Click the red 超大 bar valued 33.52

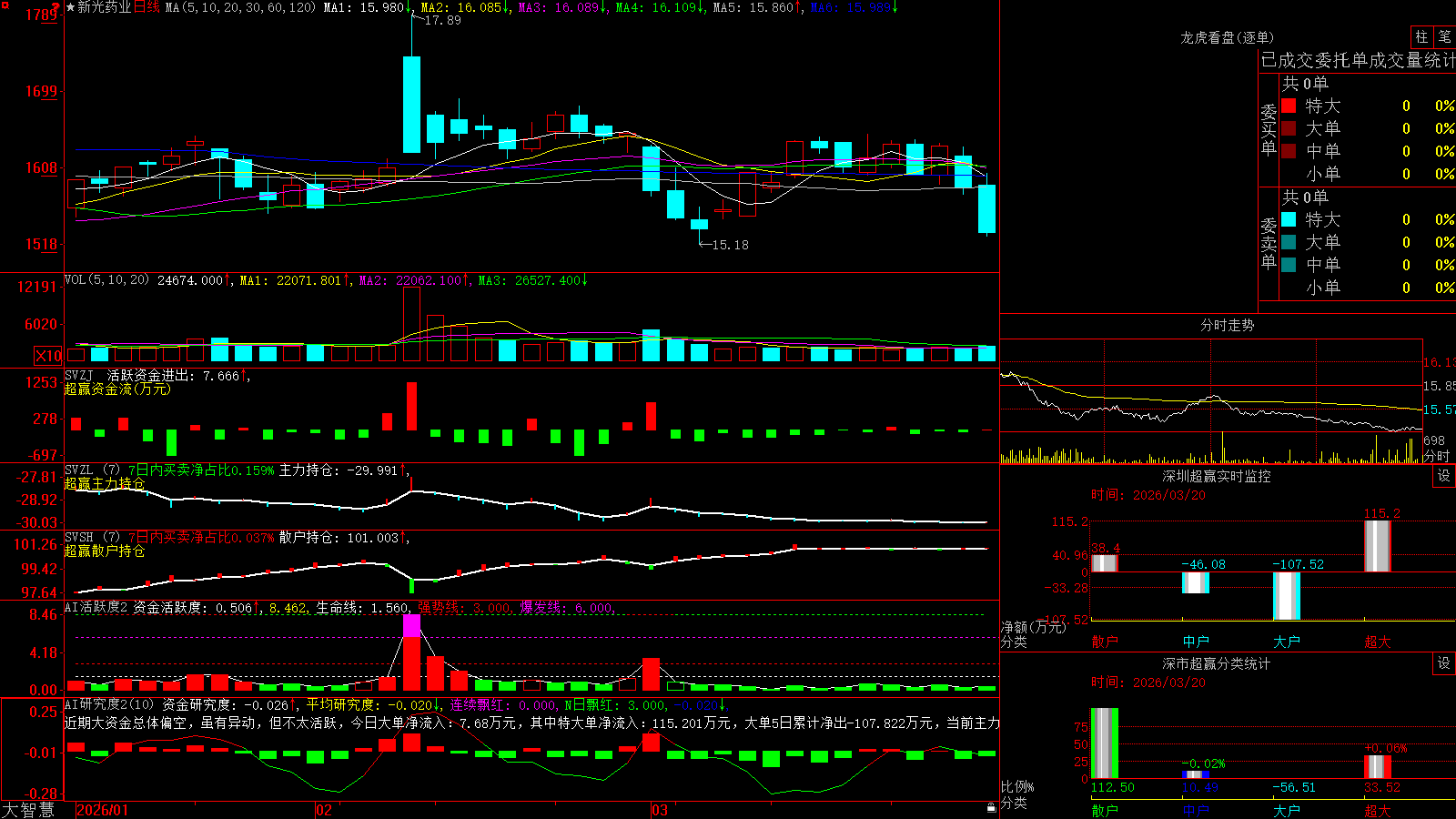coord(1378,767)
